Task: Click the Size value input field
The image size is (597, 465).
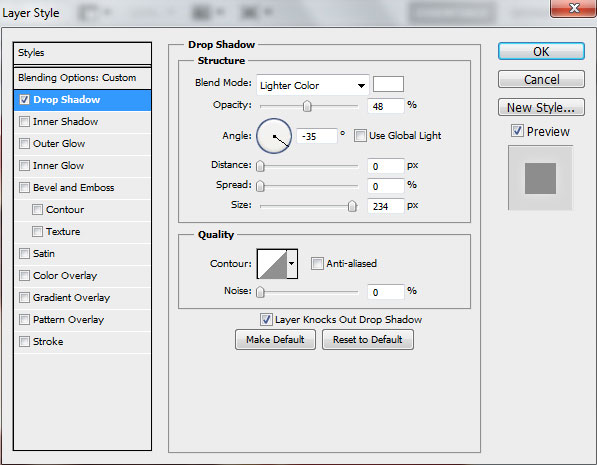Action: [385, 206]
